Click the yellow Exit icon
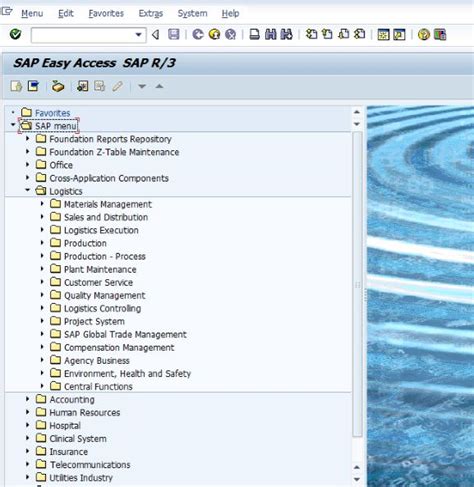This screenshot has width=474, height=487. click(214, 34)
